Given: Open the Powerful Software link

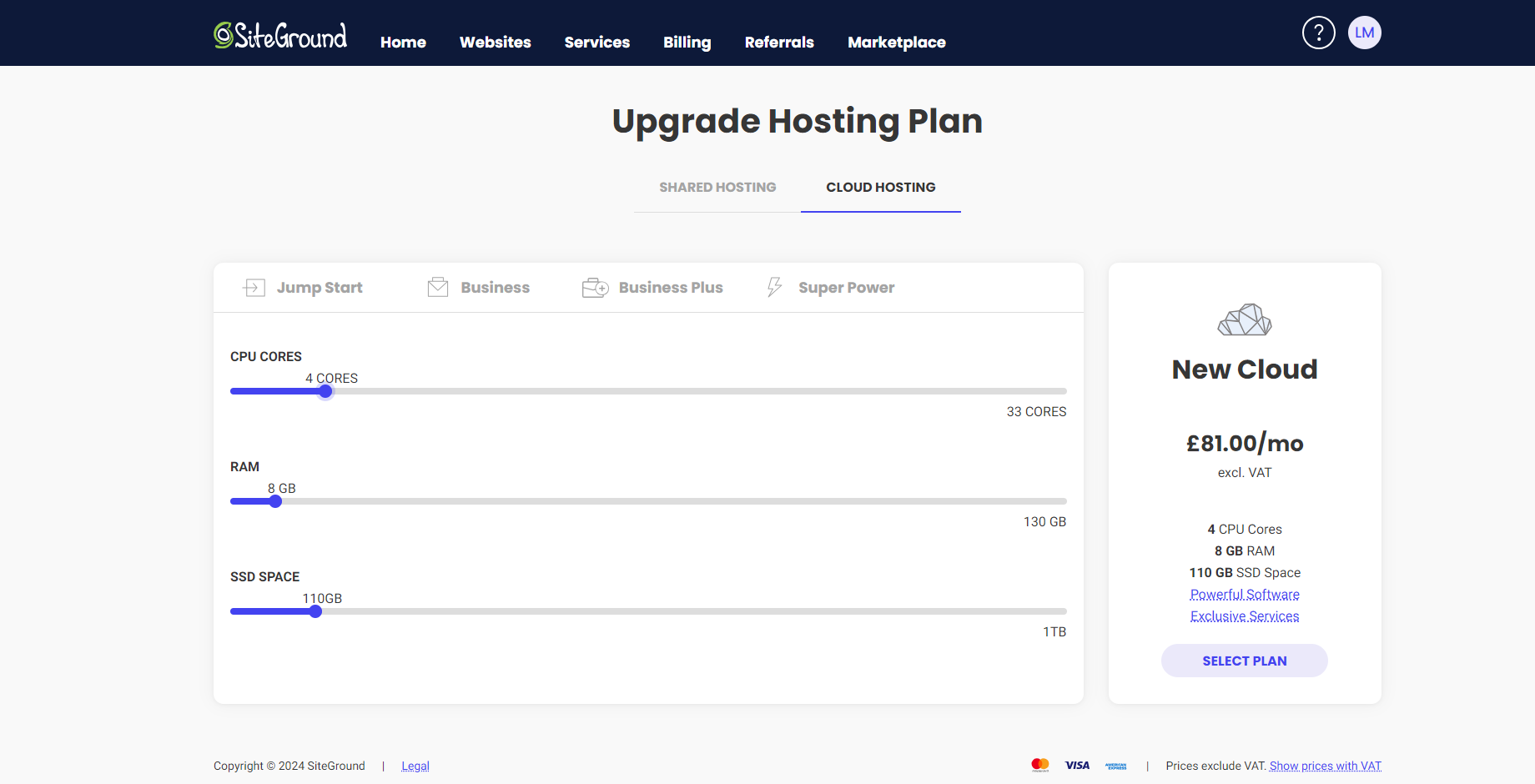Looking at the screenshot, I should click(x=1244, y=594).
